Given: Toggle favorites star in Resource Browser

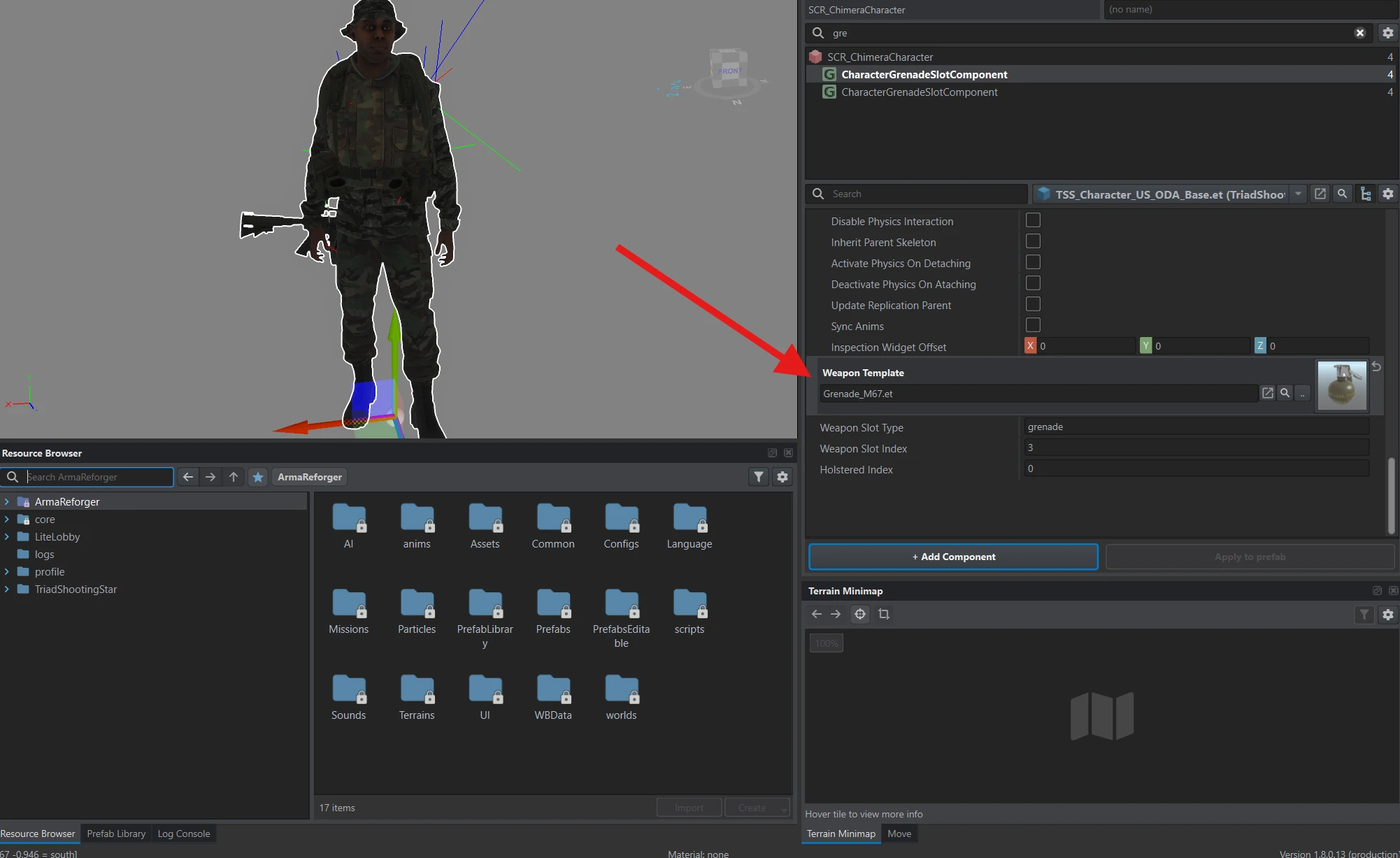Looking at the screenshot, I should 258,477.
